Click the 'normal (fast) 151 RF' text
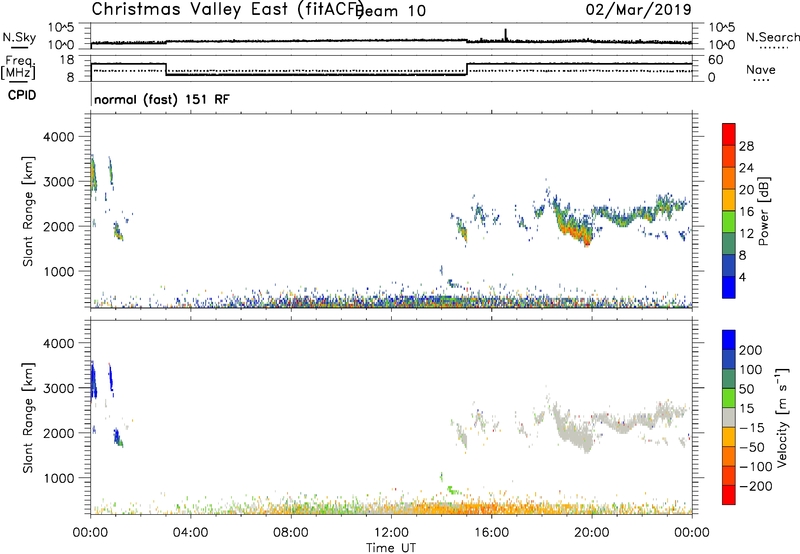Viewport: 800px width, 554px height. [x=162, y=99]
